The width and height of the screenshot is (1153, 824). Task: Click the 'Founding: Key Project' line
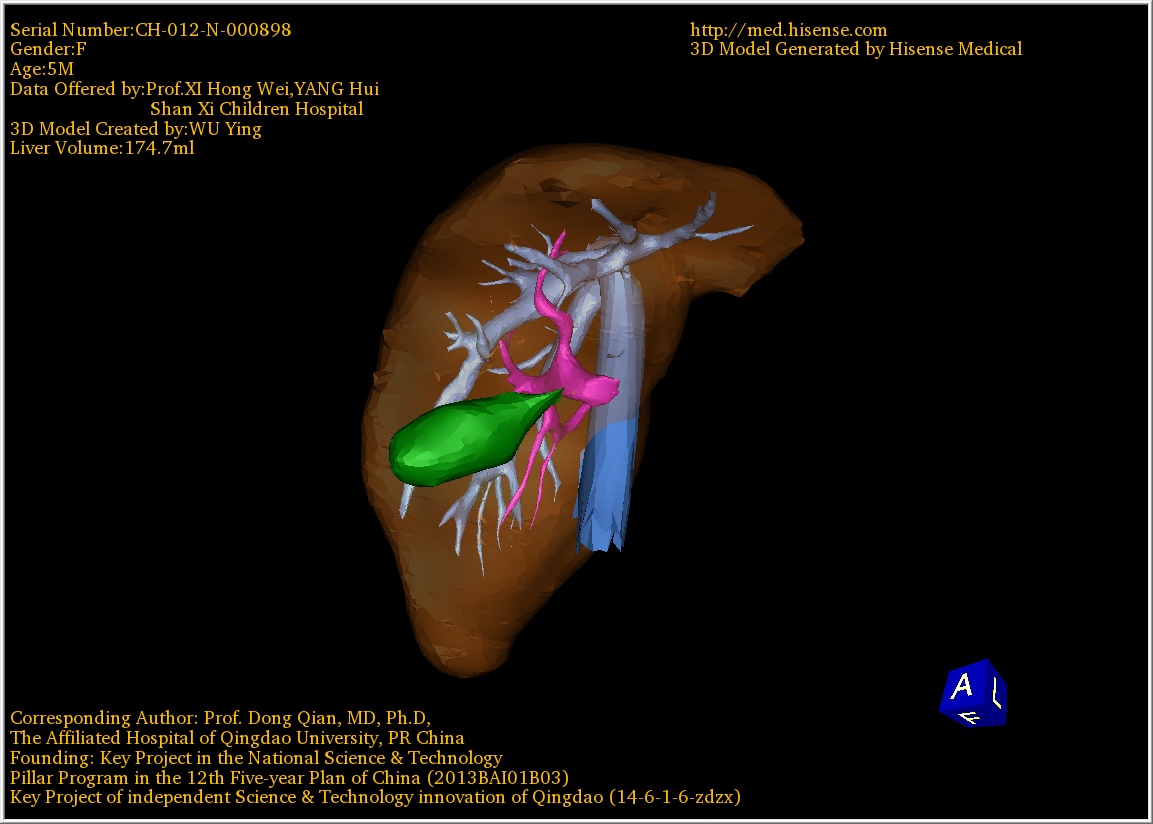pos(257,758)
